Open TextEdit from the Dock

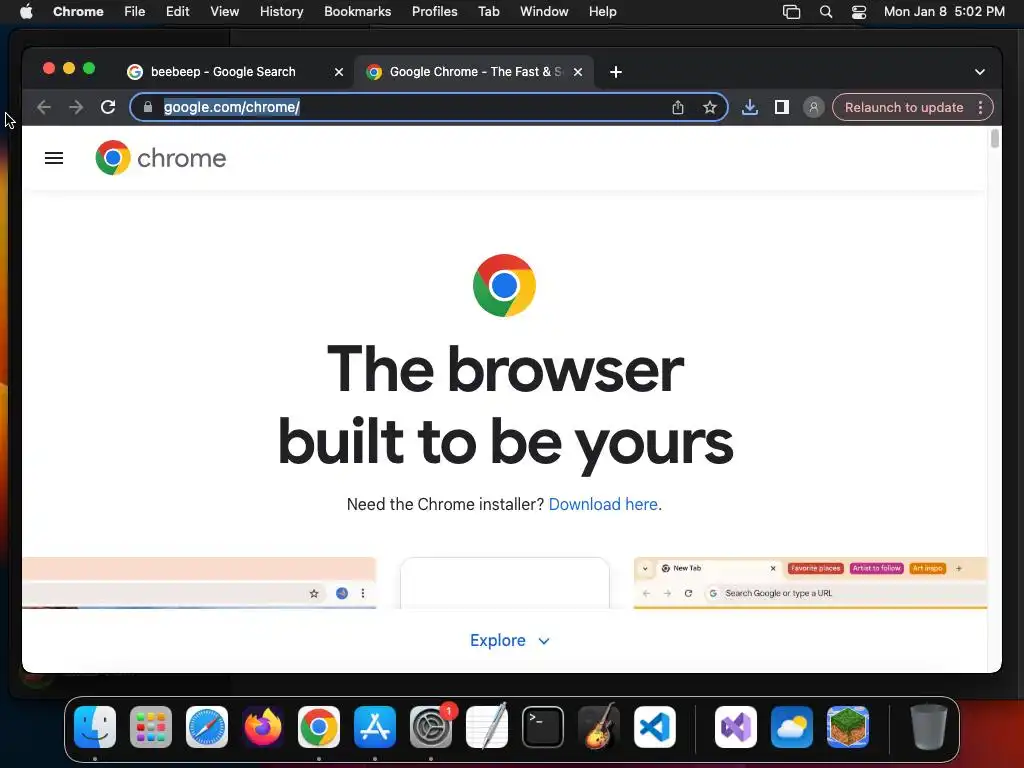pos(487,727)
